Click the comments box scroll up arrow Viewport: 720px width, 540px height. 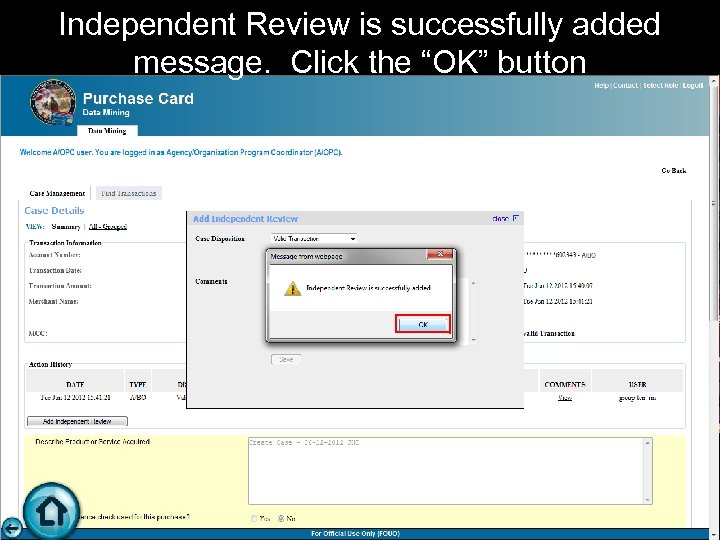pyautogui.click(x=473, y=283)
